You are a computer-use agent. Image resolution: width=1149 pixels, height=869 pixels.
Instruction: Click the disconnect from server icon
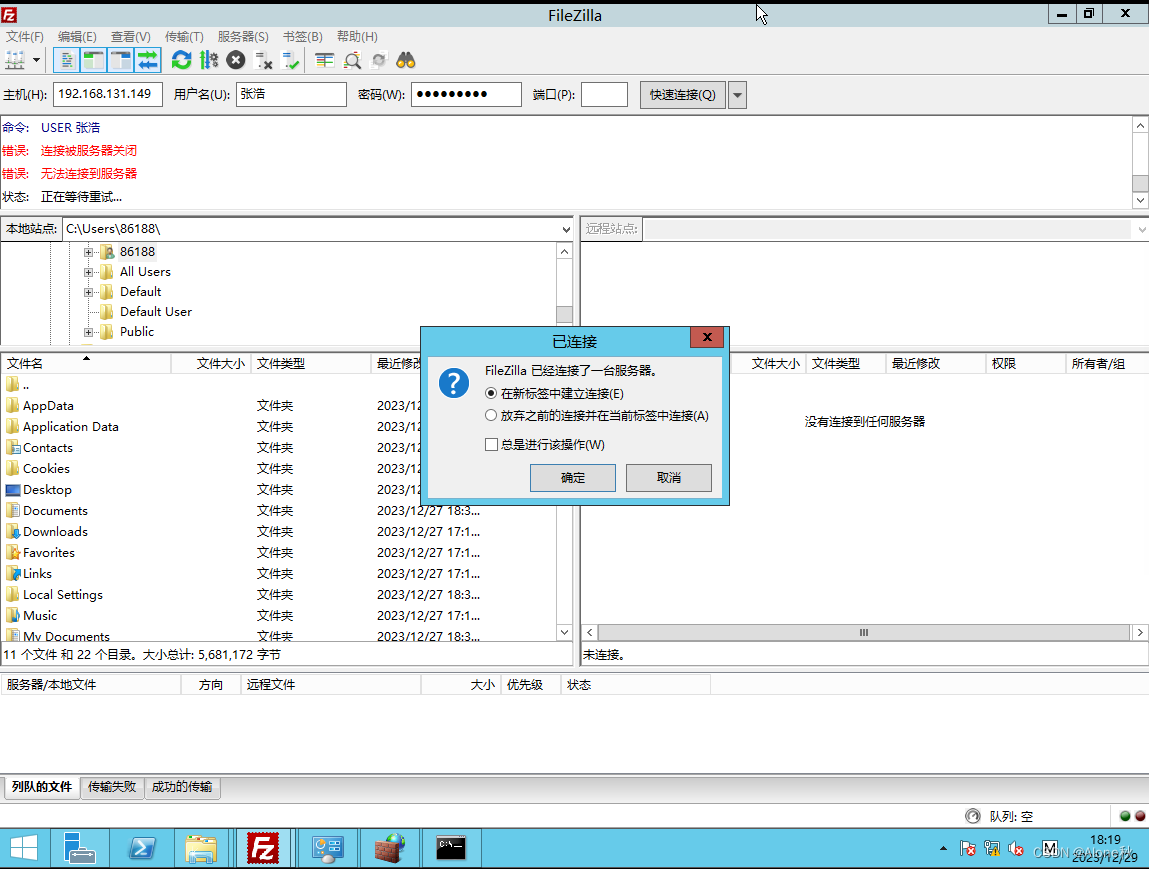coord(263,60)
